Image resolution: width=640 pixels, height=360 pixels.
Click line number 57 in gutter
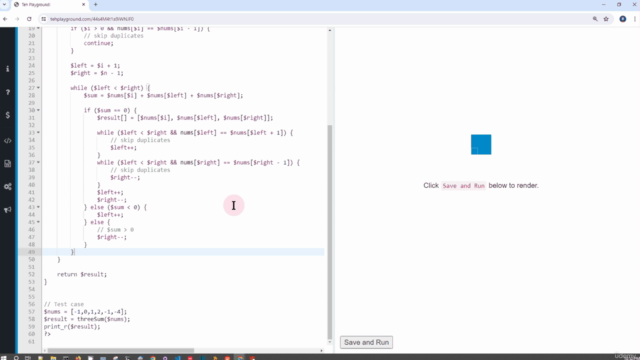(31, 311)
